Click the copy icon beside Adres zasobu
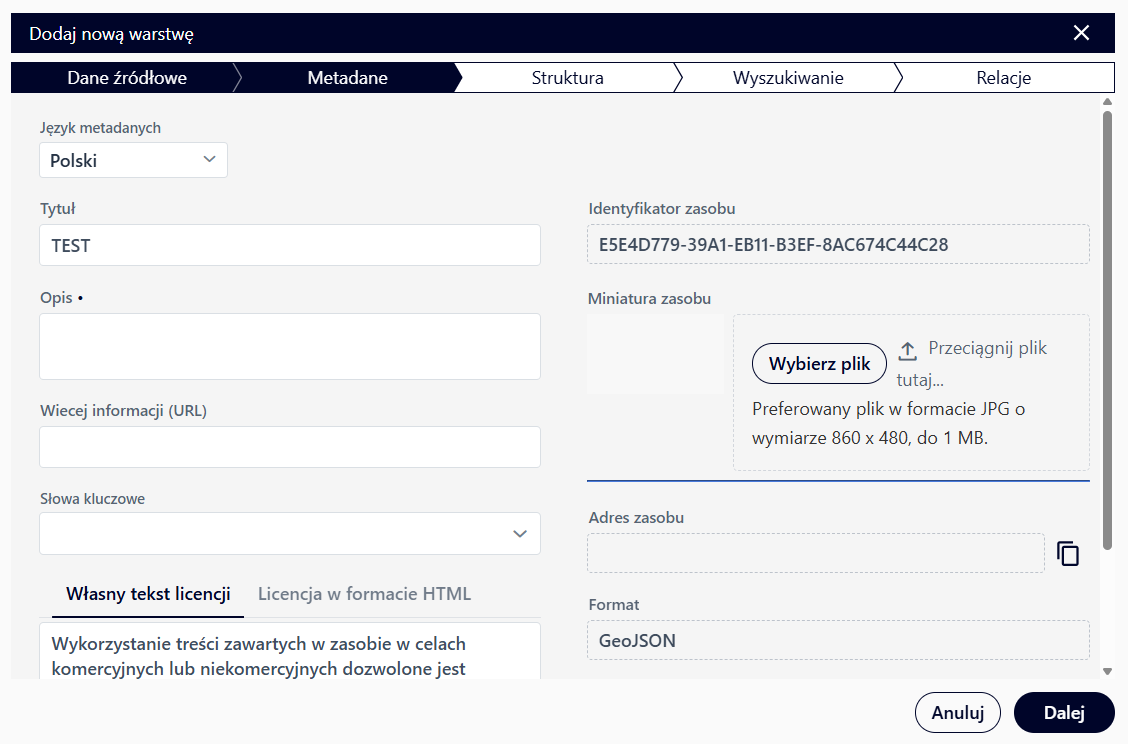Screen dimensions: 1128x744 1068,554
